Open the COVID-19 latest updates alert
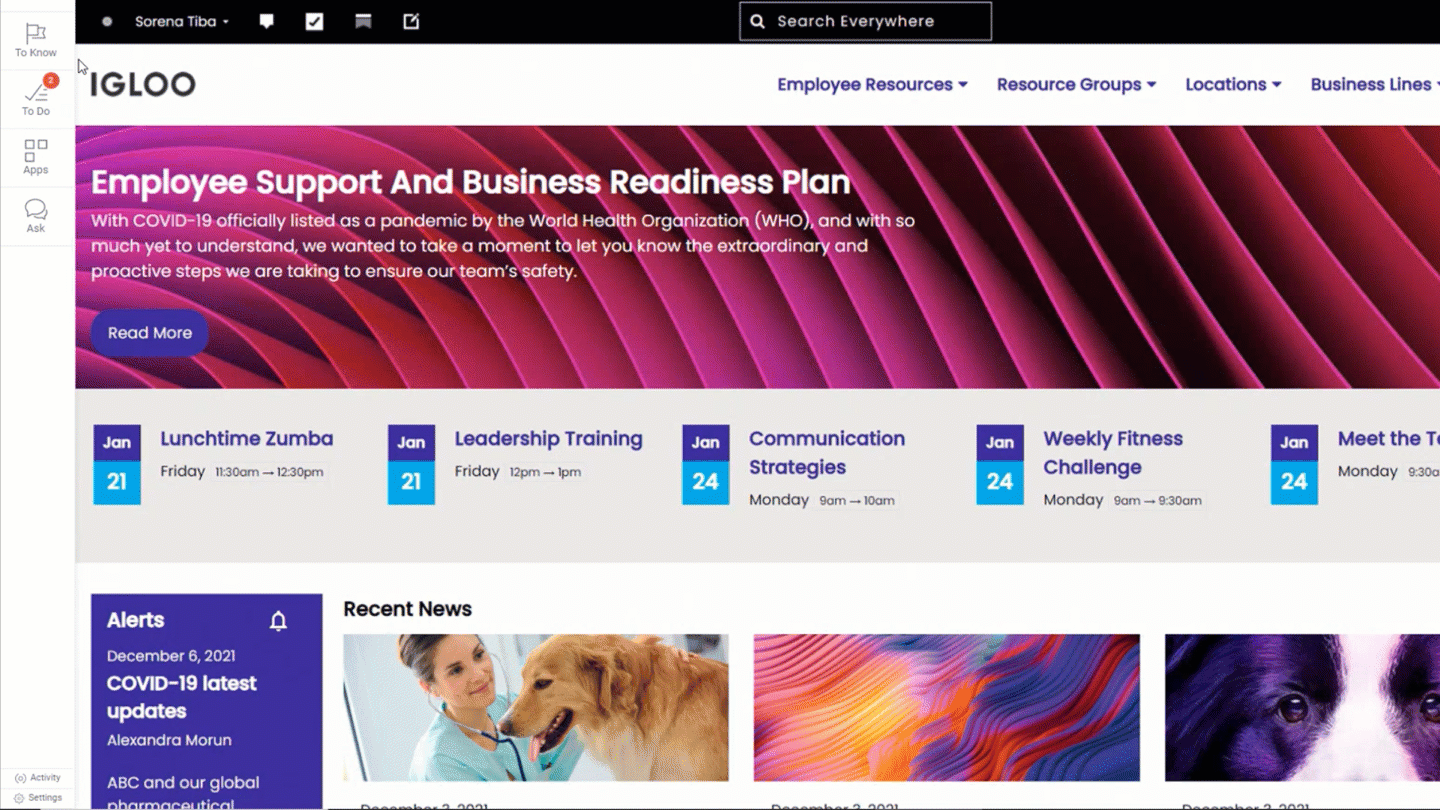This screenshot has width=1440, height=810. click(181, 697)
